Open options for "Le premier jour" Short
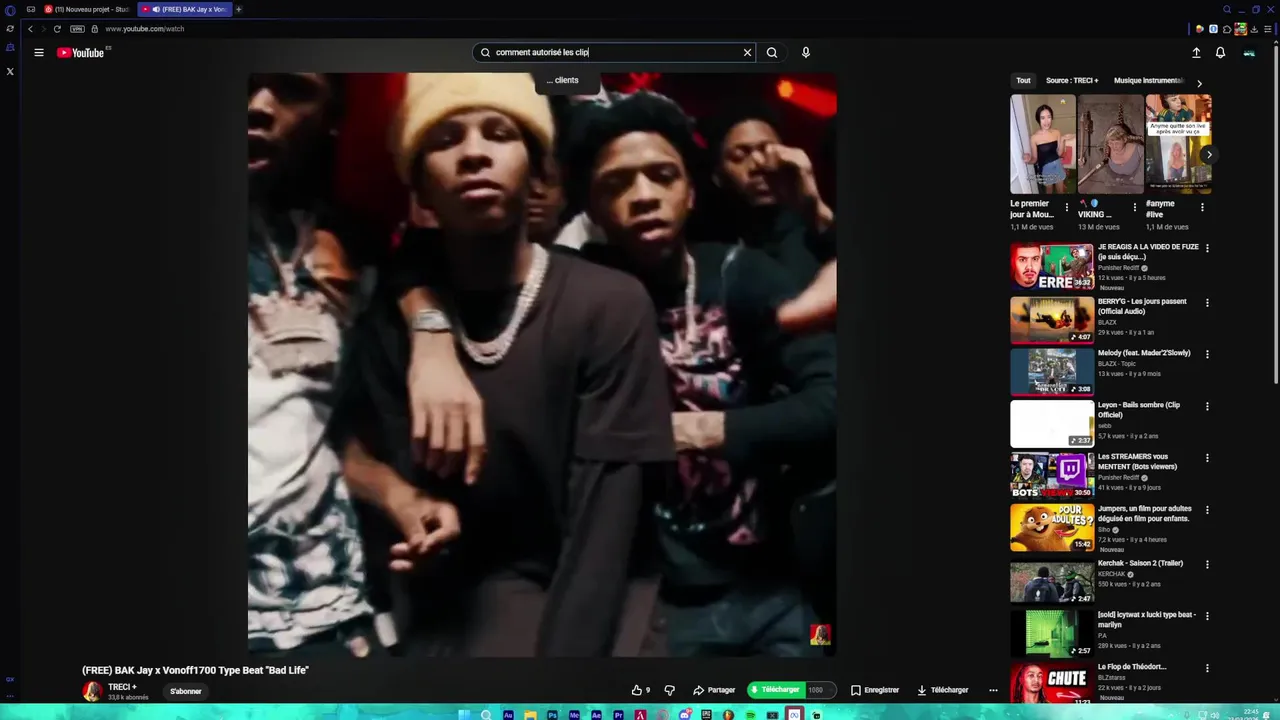The image size is (1280, 720). (x=1067, y=208)
